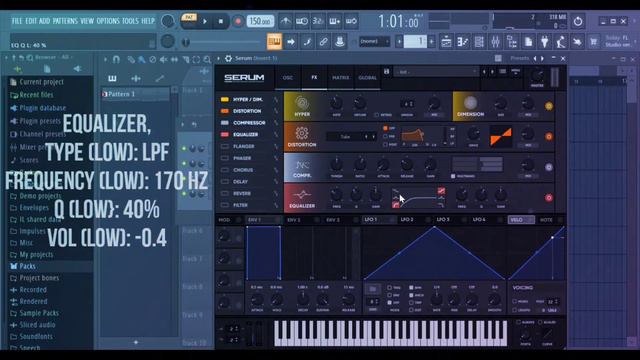The width and height of the screenshot is (640, 360).
Task: Click the play button in transport
Action: 205,21
